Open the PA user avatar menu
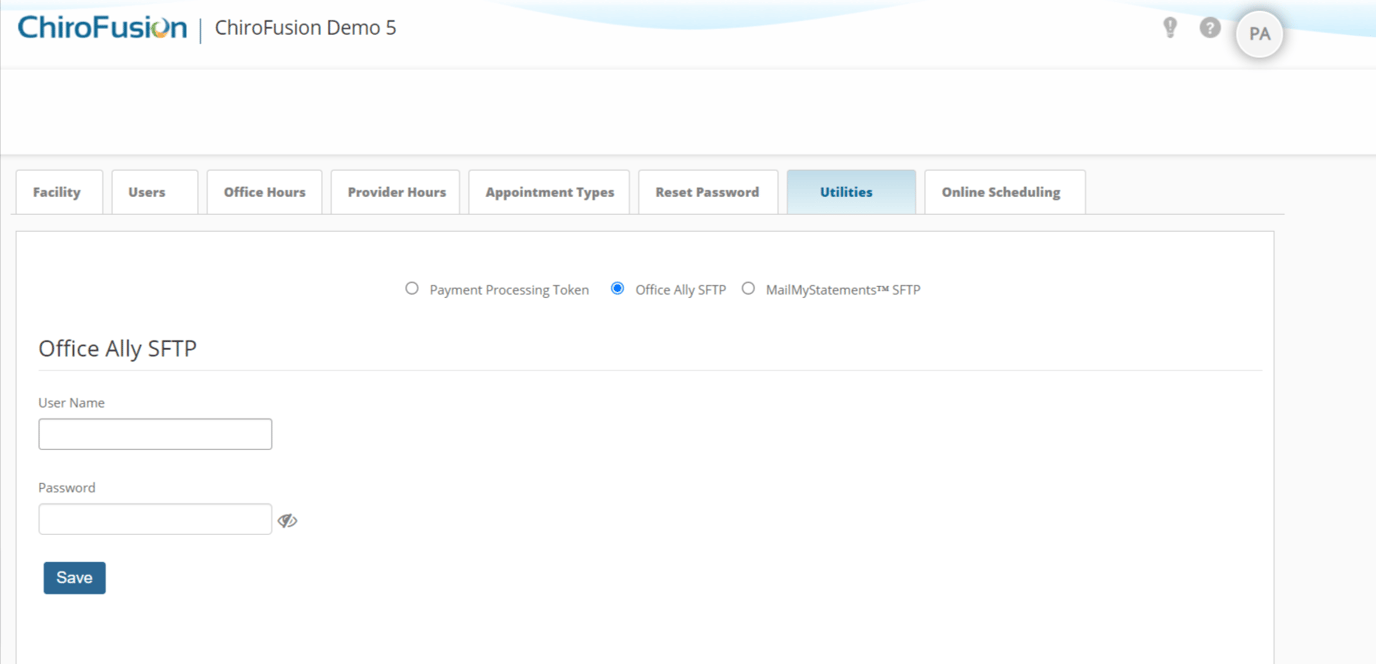This screenshot has width=1376, height=664. click(x=1260, y=34)
